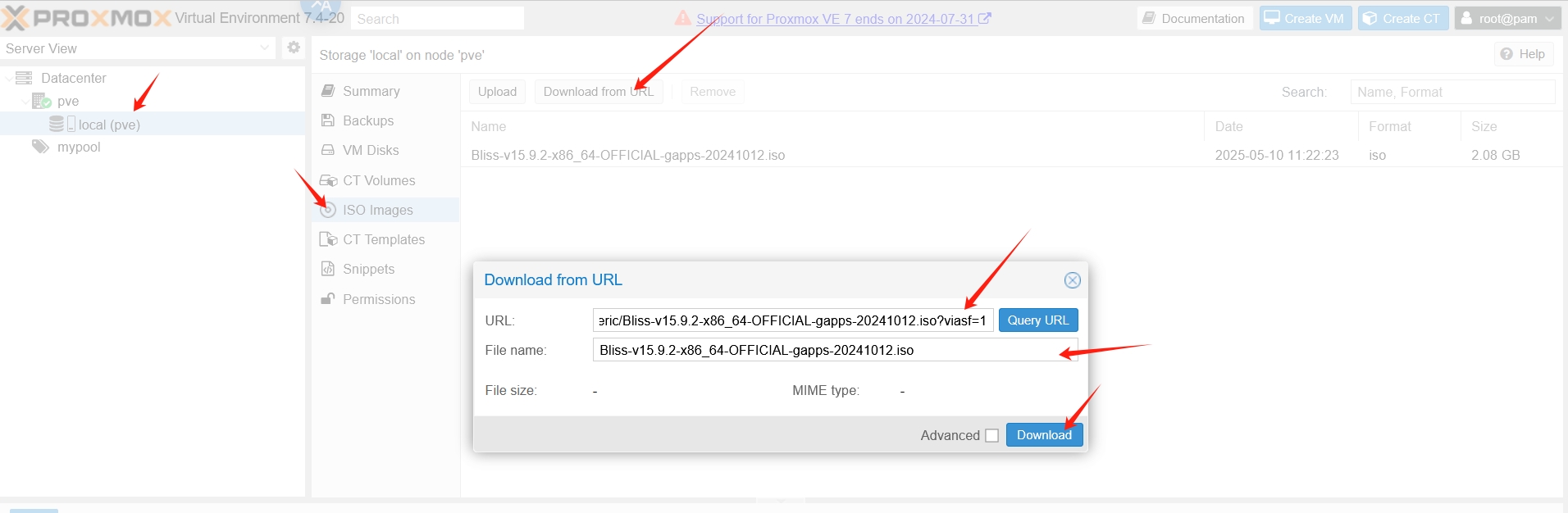Click the pve node icon
1568x513 pixels.
coord(41,101)
